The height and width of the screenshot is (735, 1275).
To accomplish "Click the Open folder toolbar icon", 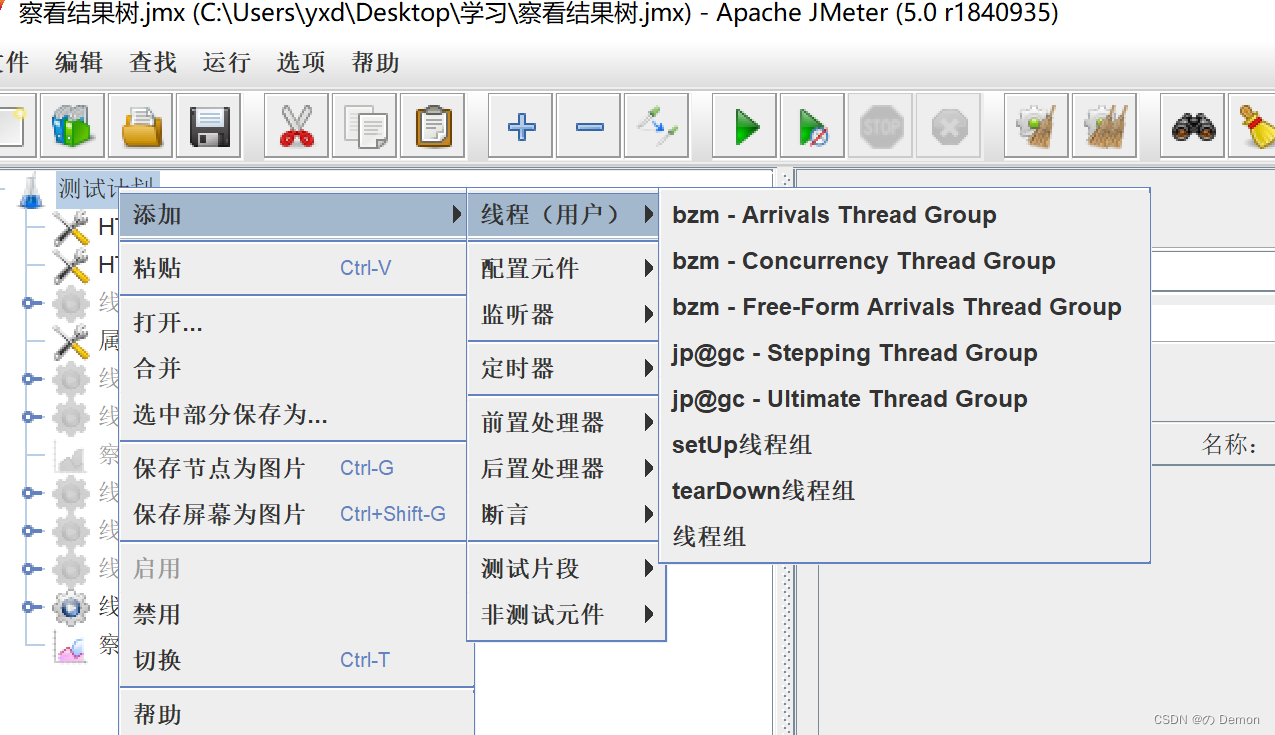I will (140, 126).
